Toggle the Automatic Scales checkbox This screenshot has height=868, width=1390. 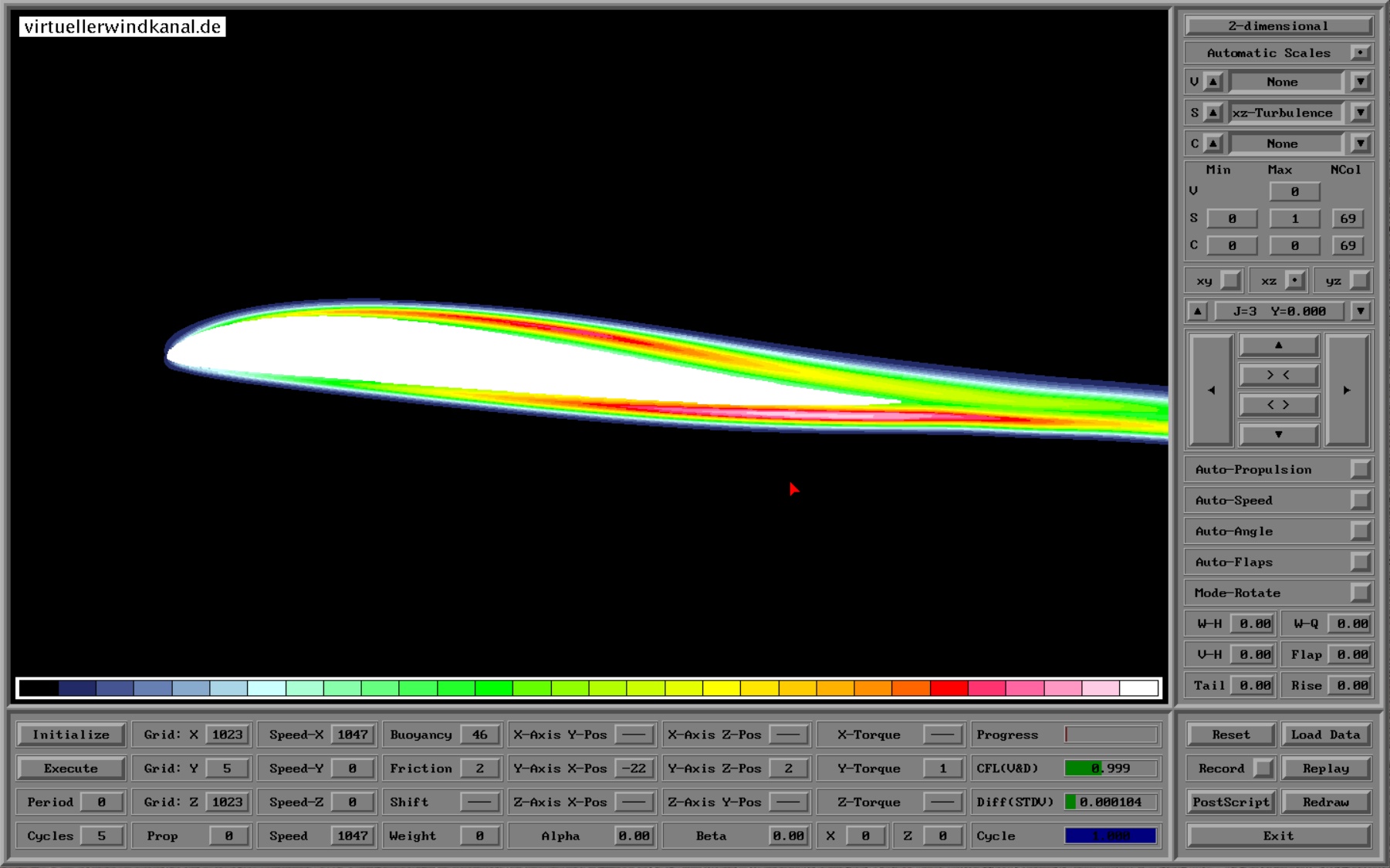click(x=1360, y=53)
